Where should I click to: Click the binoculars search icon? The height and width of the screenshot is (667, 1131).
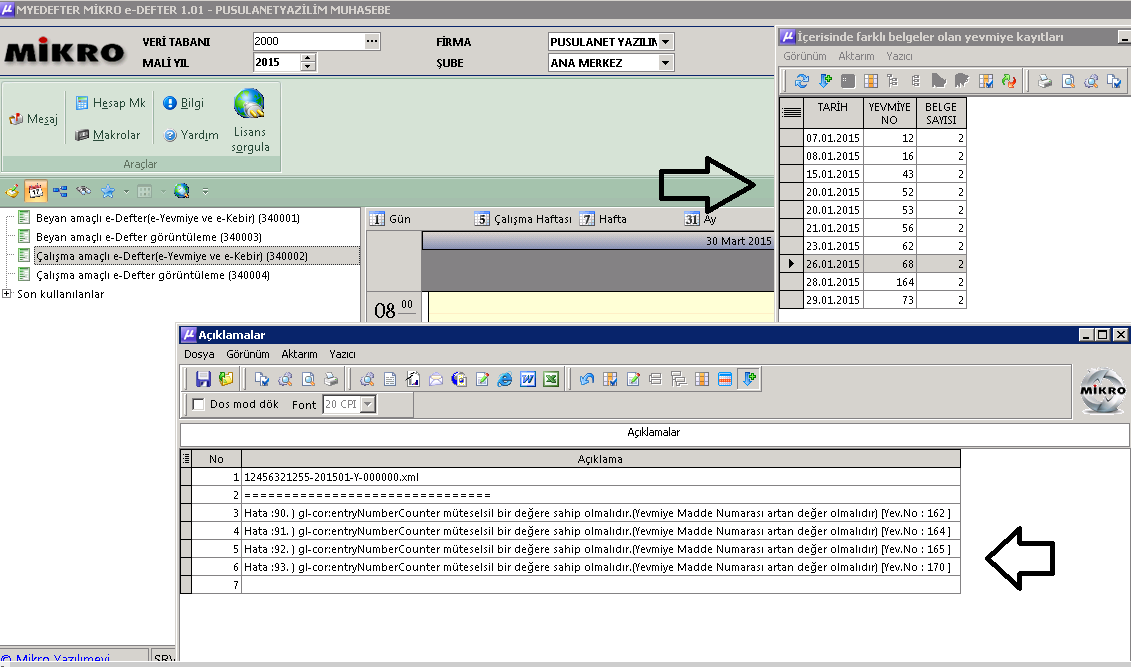coord(84,191)
